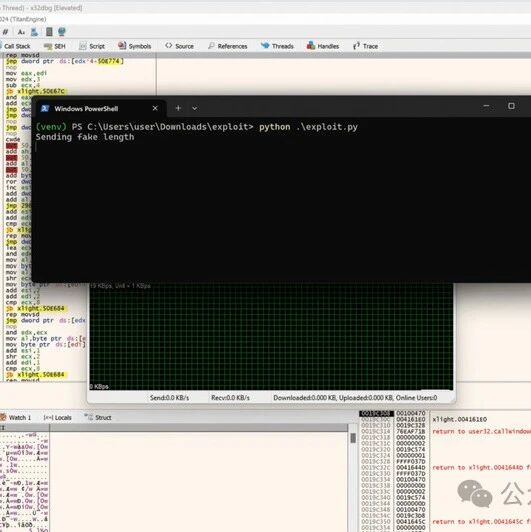This screenshot has height=532, width=531.
Task: Select the 'and edx,ecx' disassembly line
Action: 26,332
